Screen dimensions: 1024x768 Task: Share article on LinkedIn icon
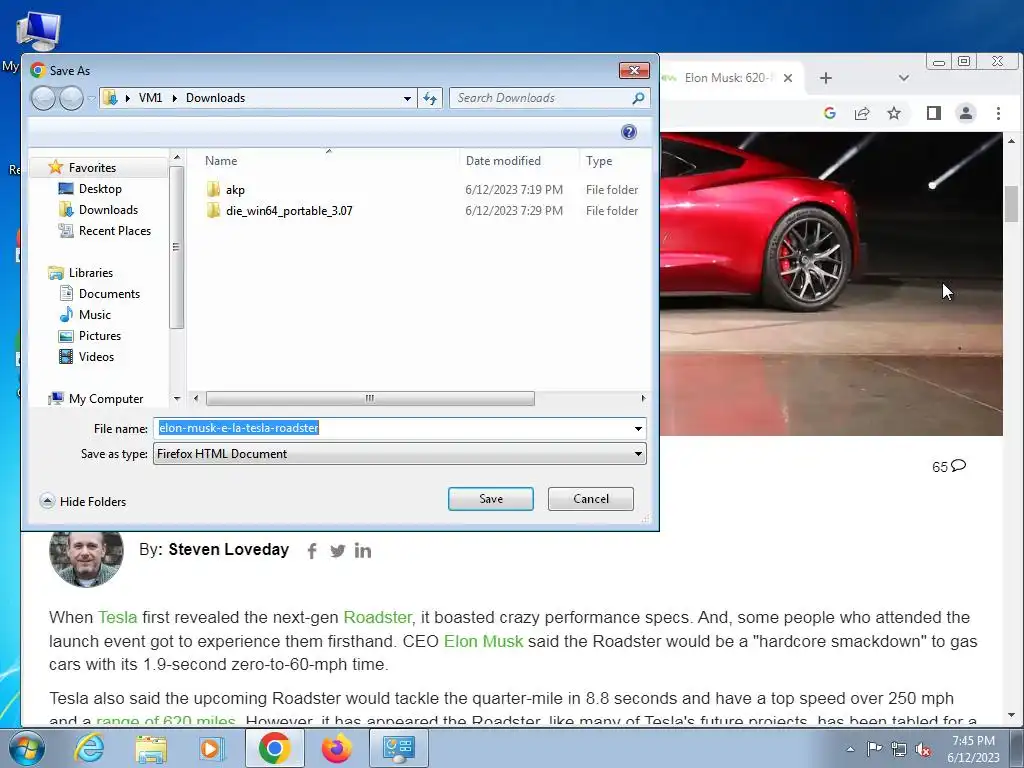[363, 551]
